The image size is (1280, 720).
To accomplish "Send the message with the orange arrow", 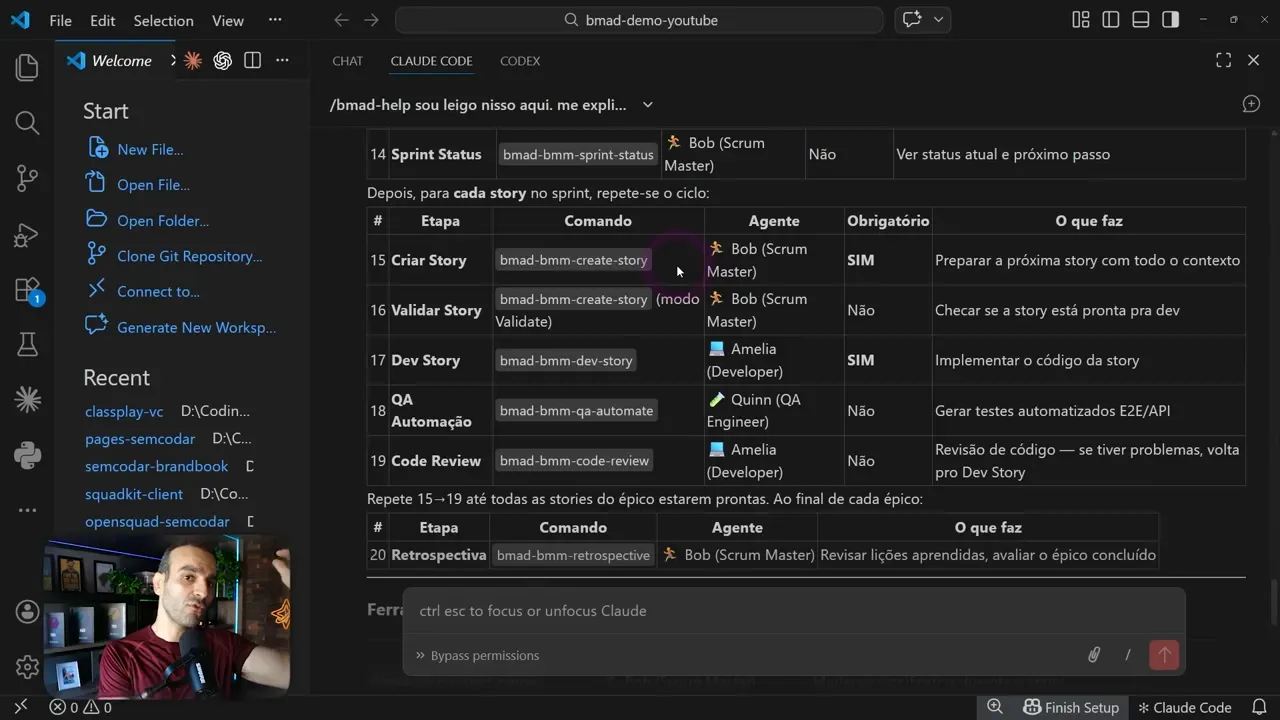I will [x=1163, y=655].
